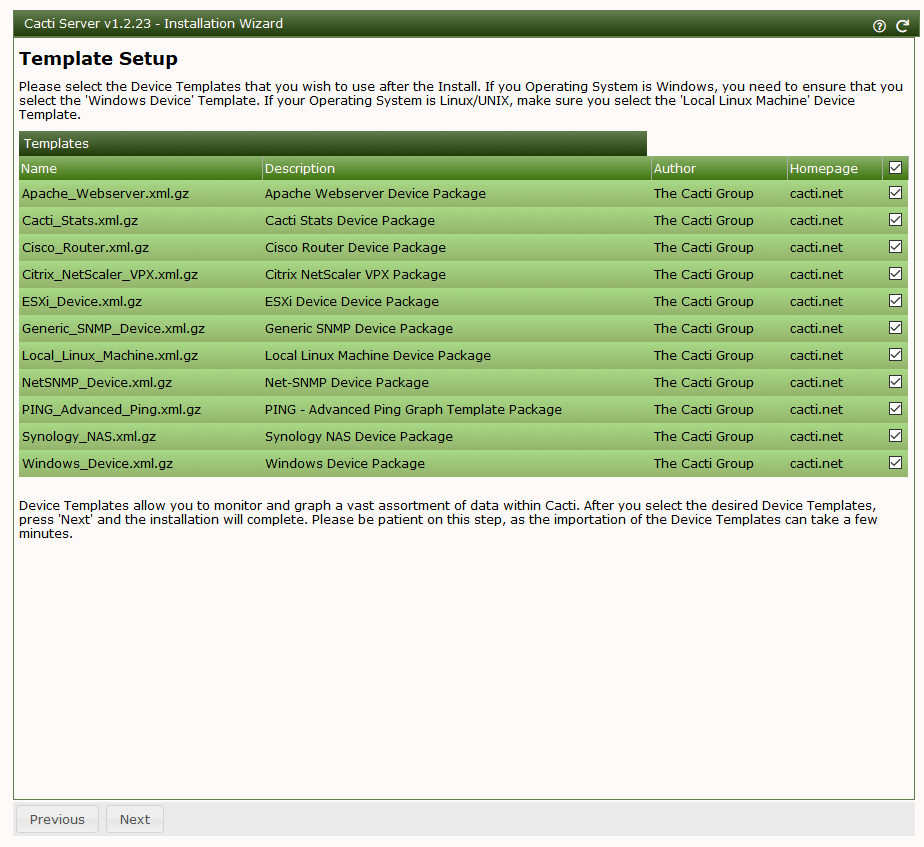Click the Templates section header
Image resolution: width=924 pixels, height=847 pixels.
[333, 144]
